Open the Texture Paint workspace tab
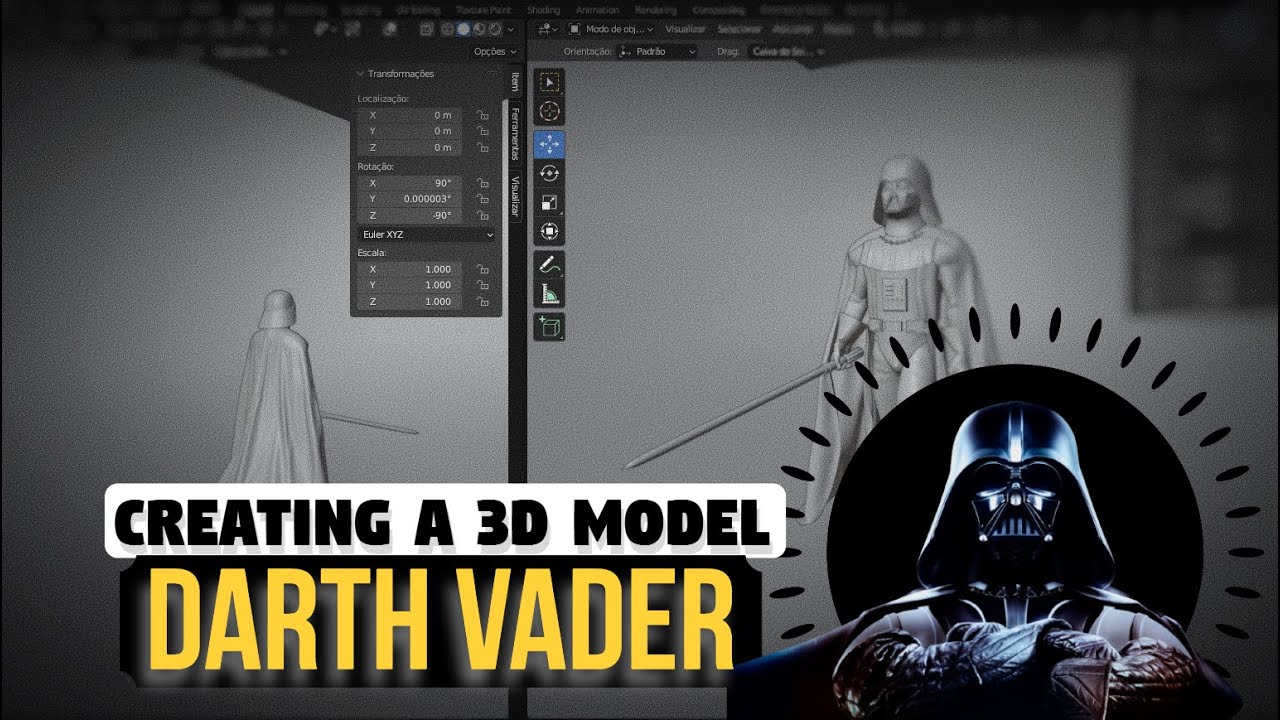The image size is (1280, 720). (484, 10)
